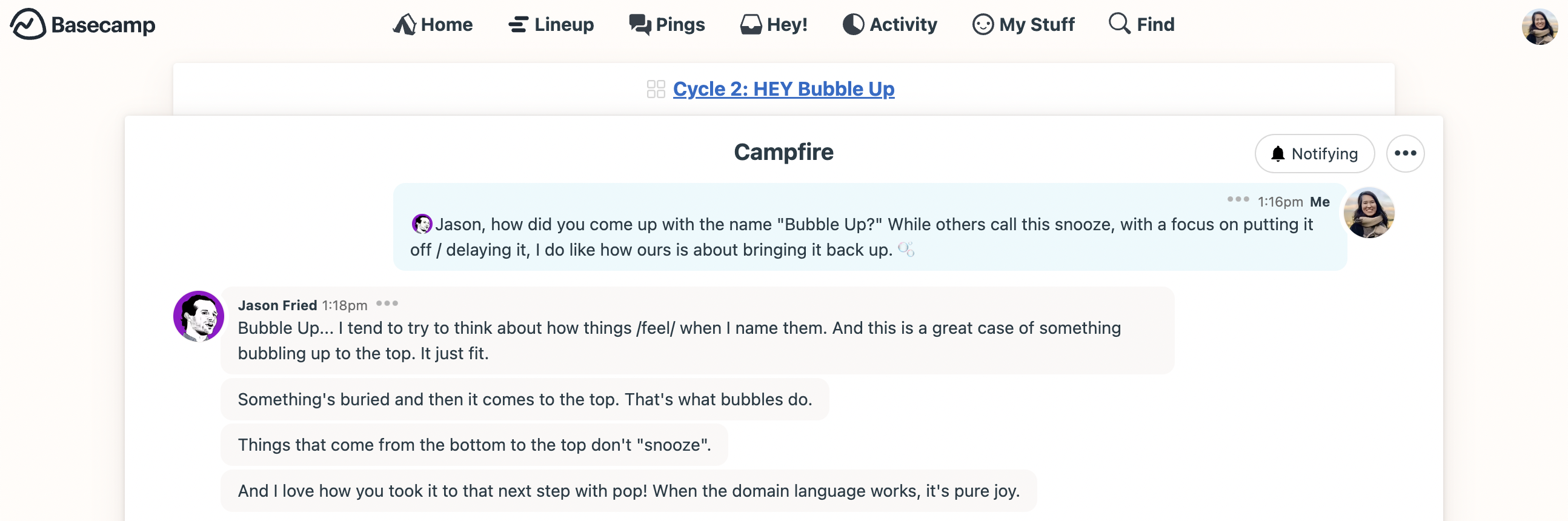Open the Cycle 2: HEY Bubble Up link
The image size is (1568, 521).
pyautogui.click(x=783, y=89)
